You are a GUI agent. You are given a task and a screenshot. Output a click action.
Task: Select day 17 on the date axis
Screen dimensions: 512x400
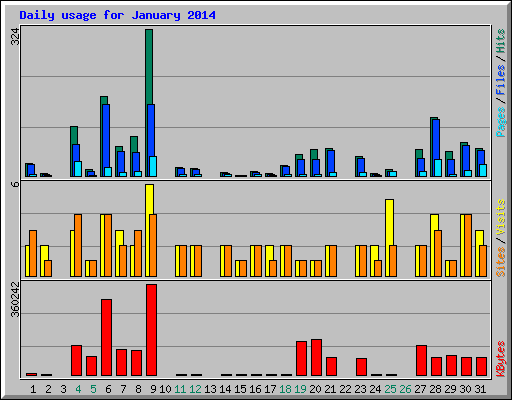click(270, 389)
